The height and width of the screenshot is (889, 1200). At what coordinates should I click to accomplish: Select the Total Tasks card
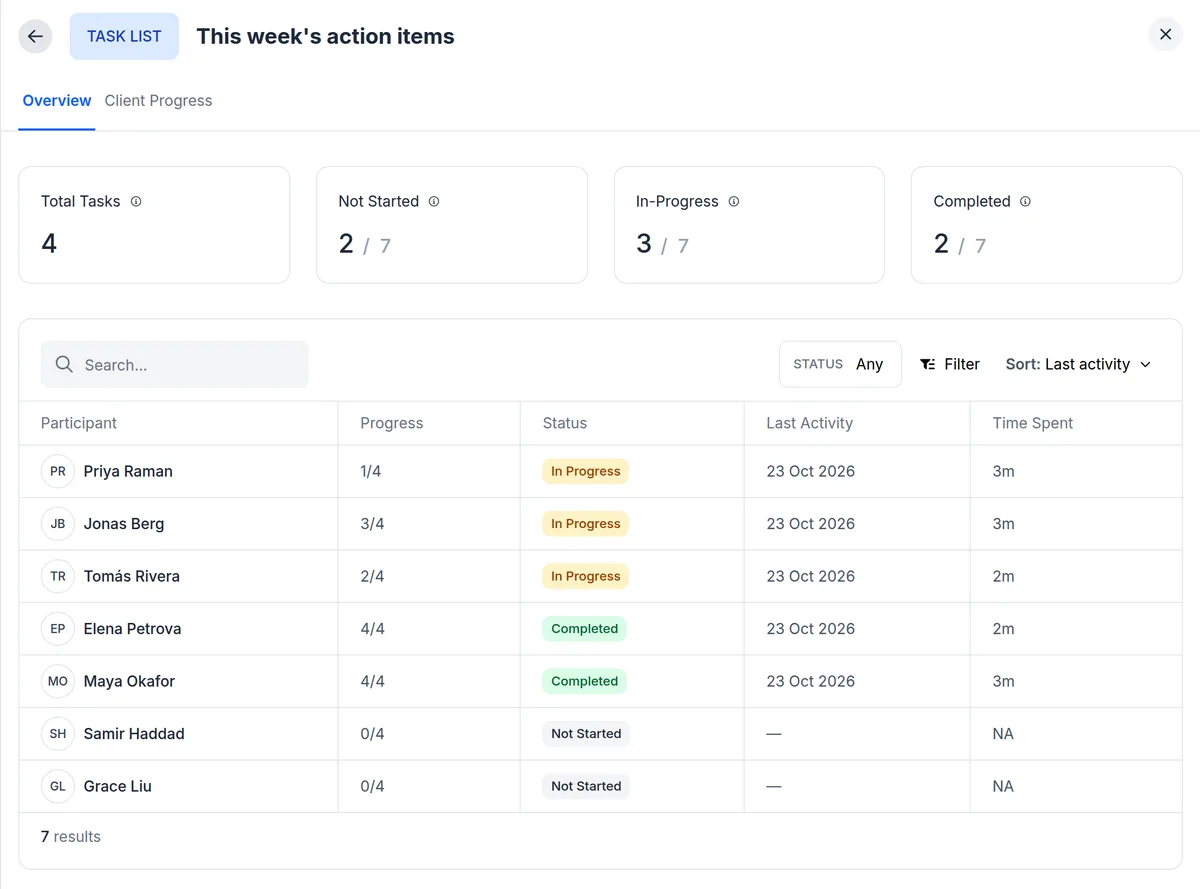pyautogui.click(x=154, y=225)
